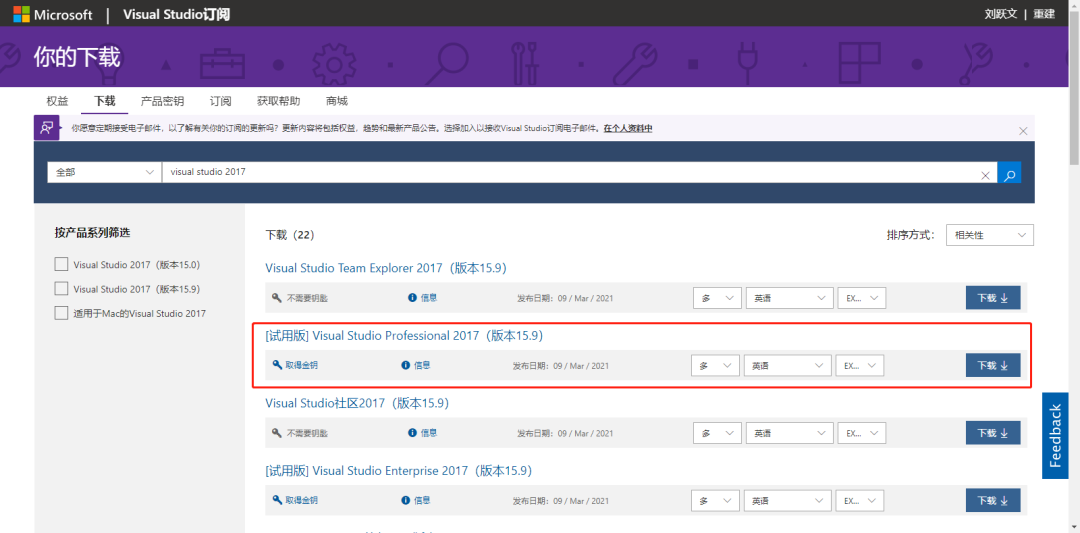Open language dropdown for Team Explorer 2017
The height and width of the screenshot is (533, 1080).
click(789, 298)
